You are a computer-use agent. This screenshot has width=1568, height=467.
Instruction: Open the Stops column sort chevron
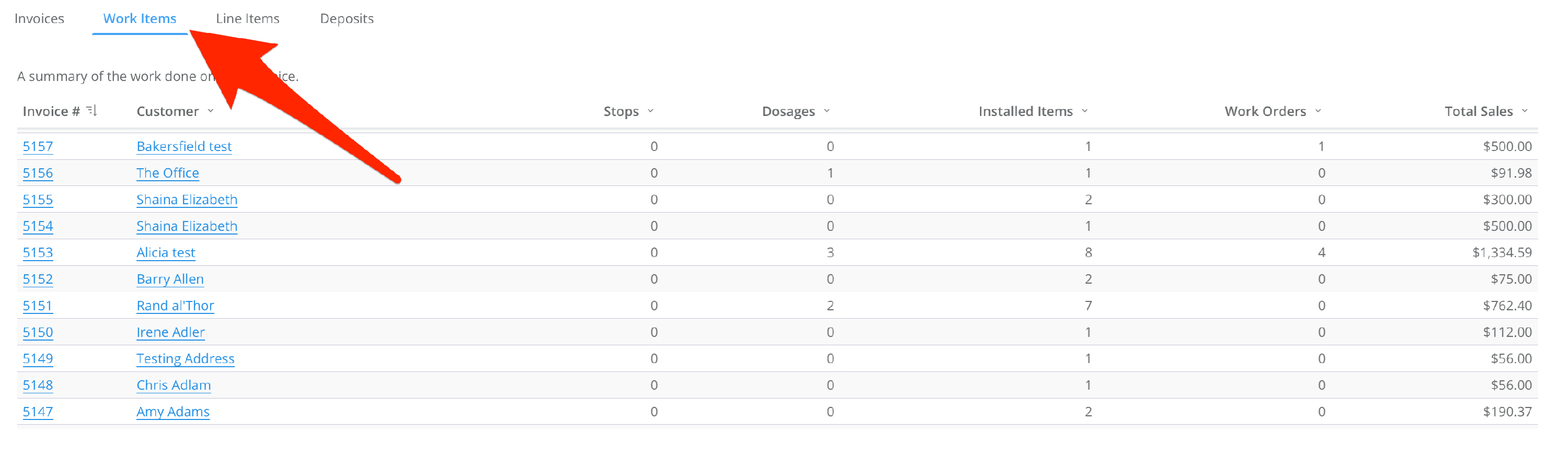tap(651, 111)
